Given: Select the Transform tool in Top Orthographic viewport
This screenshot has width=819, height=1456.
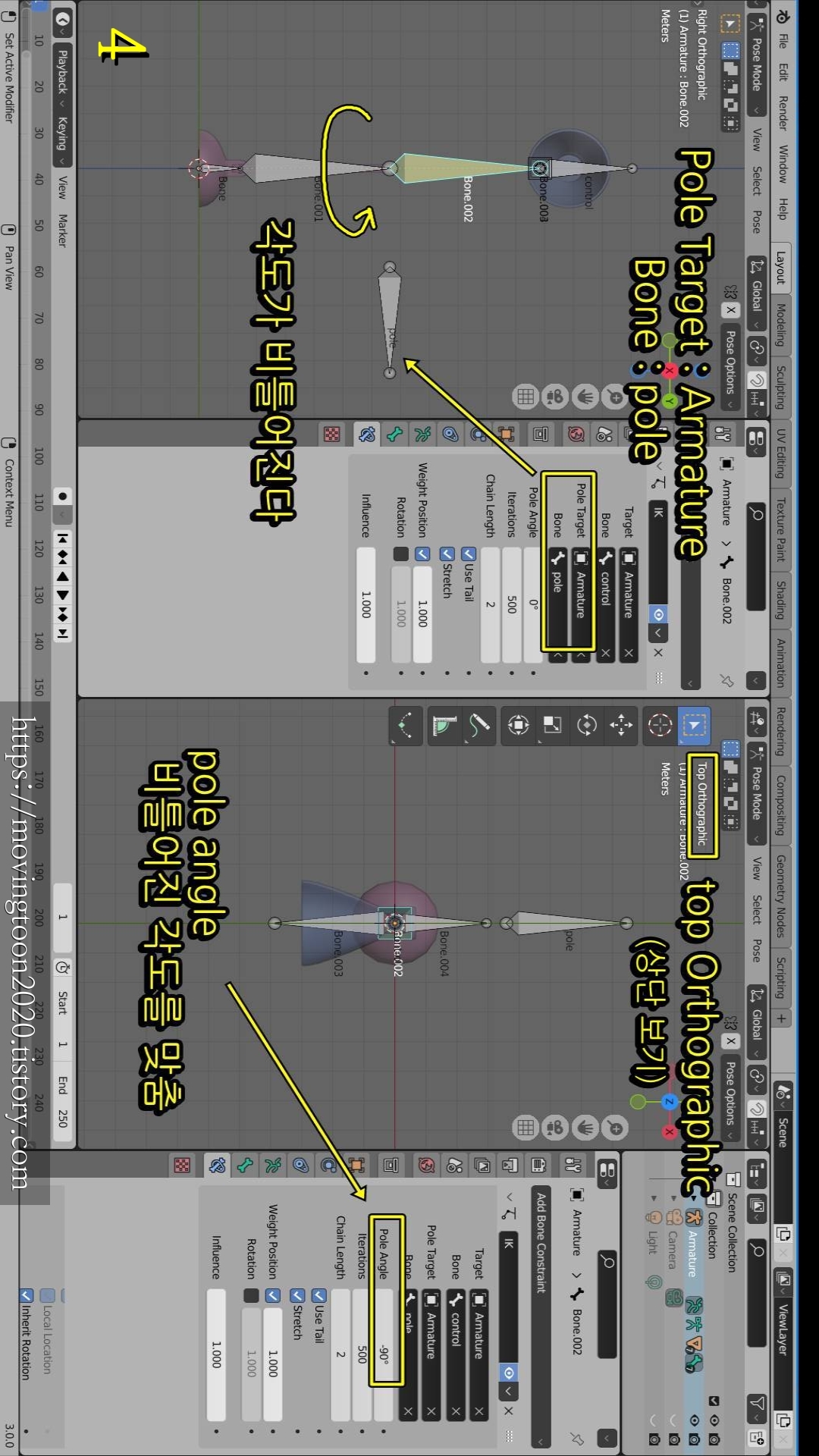Looking at the screenshot, I should [x=519, y=725].
